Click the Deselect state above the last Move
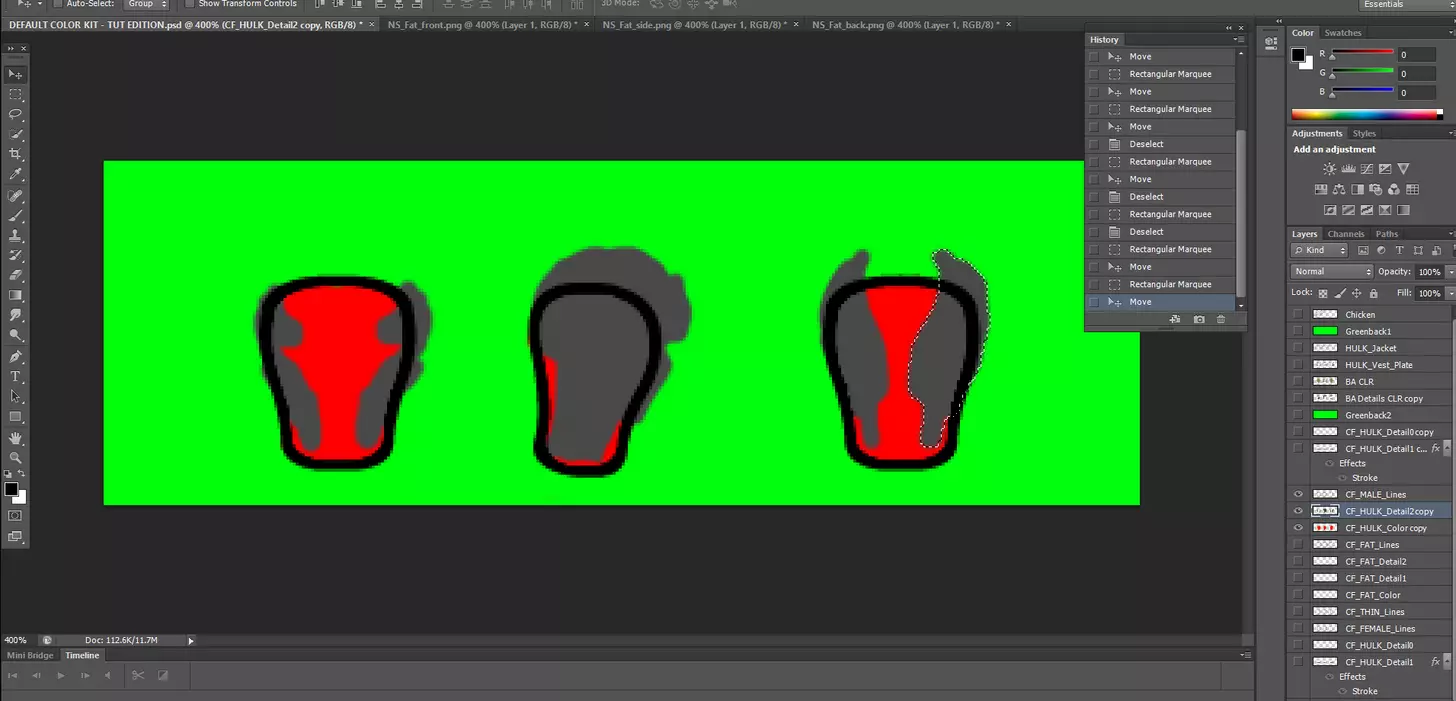Viewport: 1456px width, 701px height. pos(1160,232)
